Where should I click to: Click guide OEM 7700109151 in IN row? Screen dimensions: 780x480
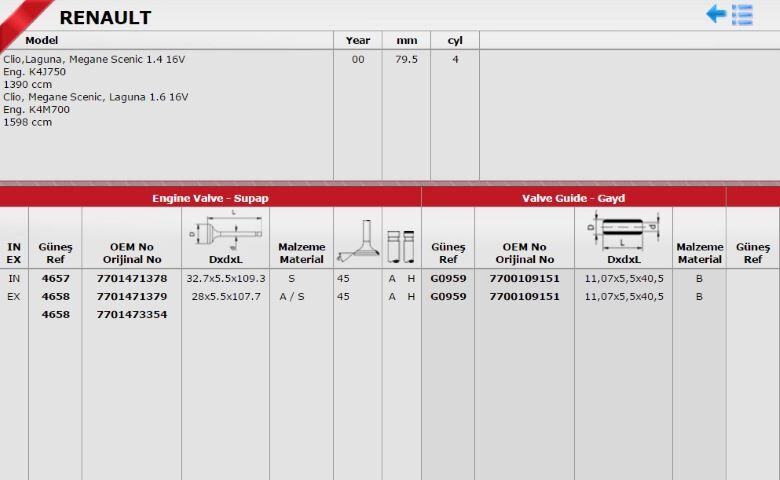tap(524, 279)
